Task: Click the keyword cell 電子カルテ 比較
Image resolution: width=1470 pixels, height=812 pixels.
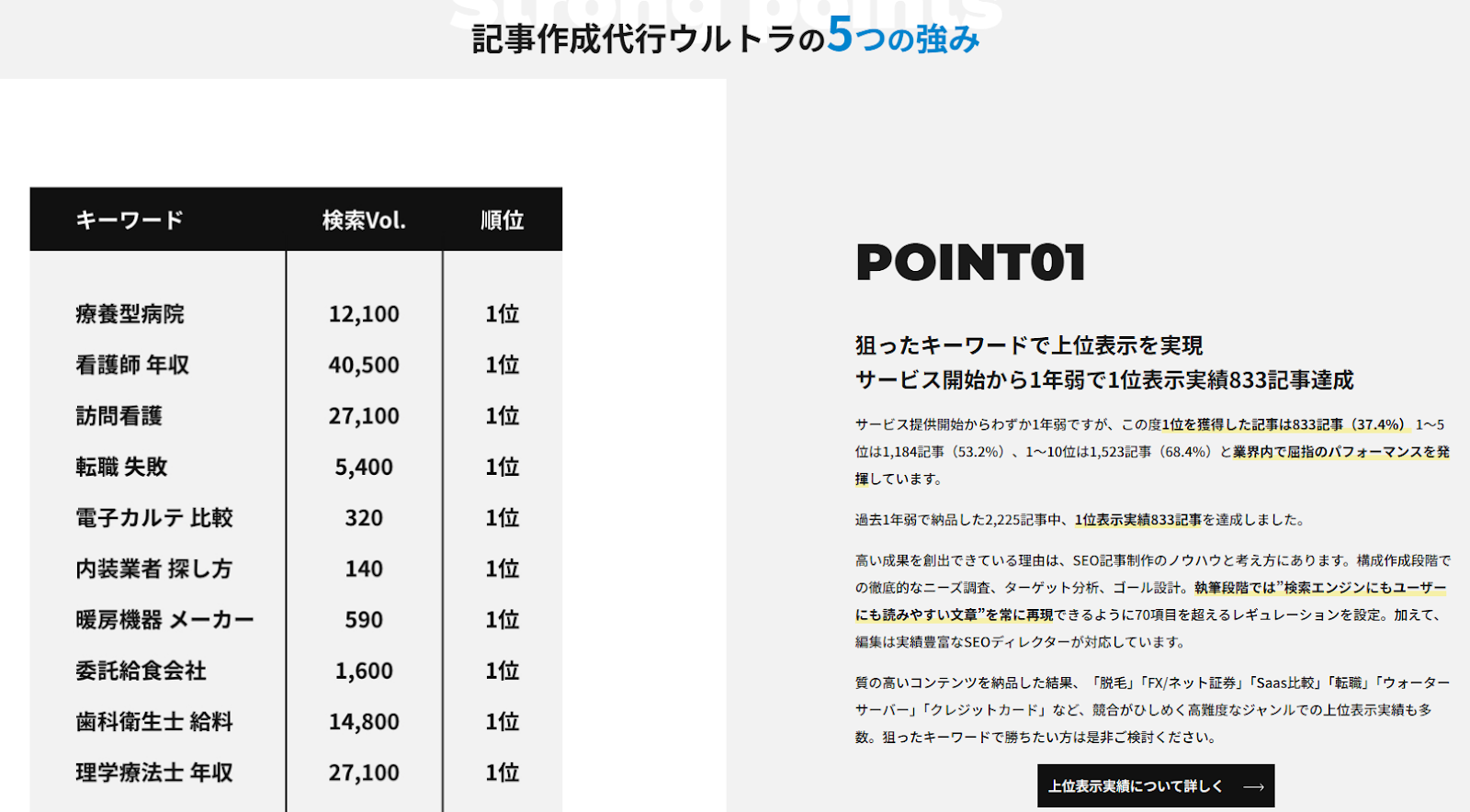Action: tap(154, 518)
